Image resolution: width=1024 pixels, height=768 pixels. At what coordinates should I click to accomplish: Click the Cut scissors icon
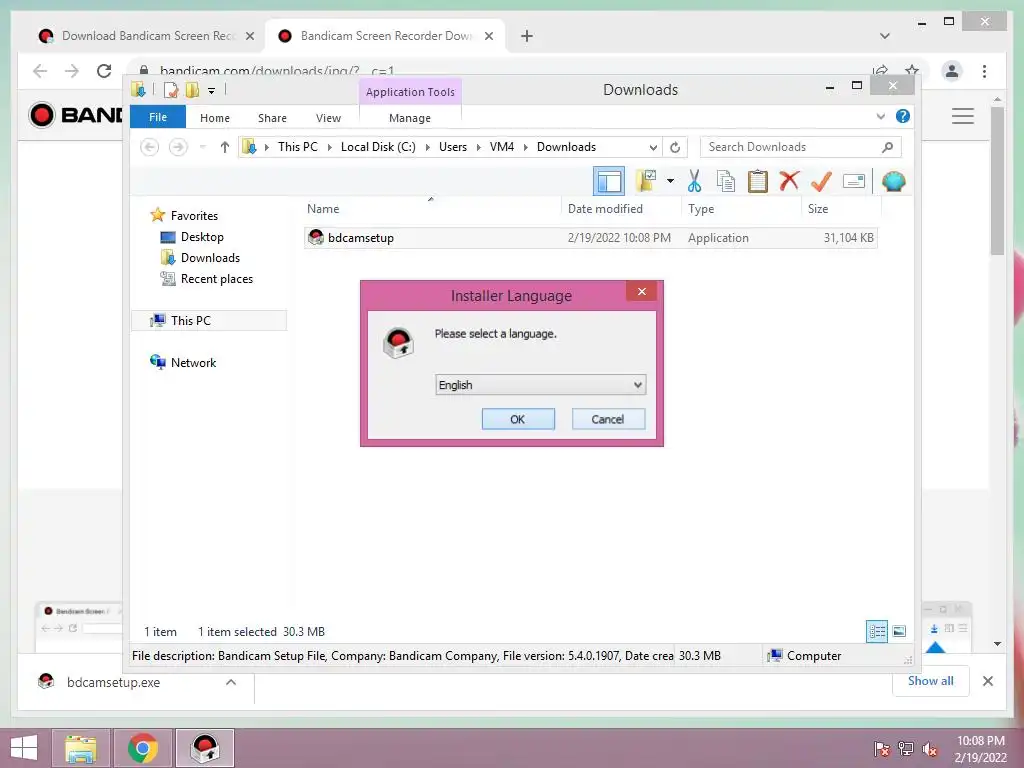point(694,181)
